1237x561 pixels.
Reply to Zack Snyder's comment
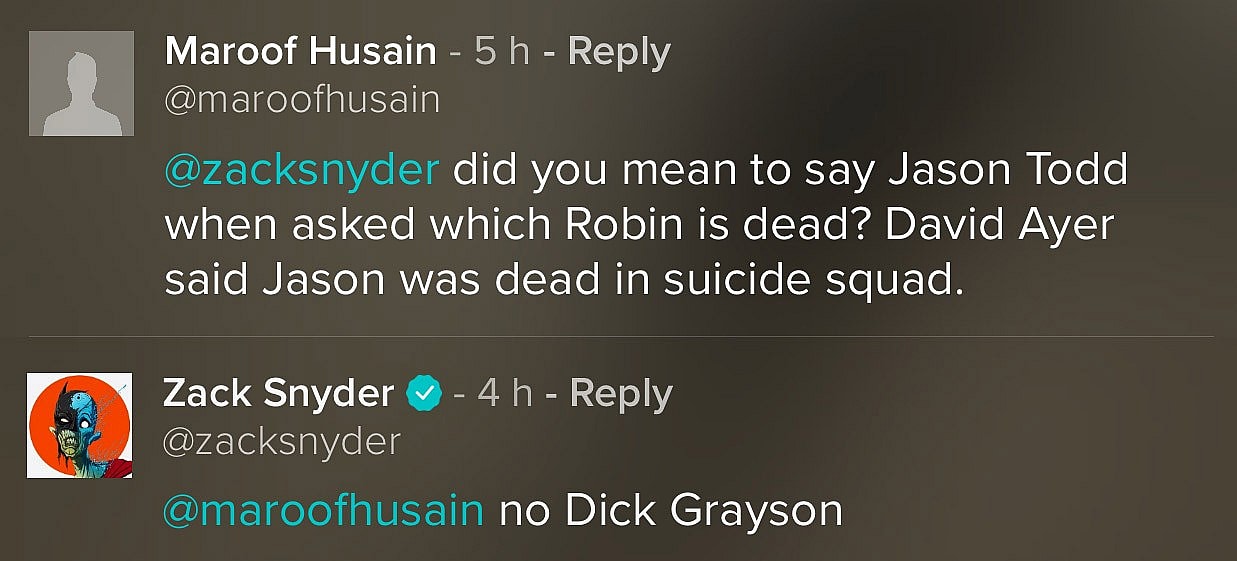click(620, 394)
